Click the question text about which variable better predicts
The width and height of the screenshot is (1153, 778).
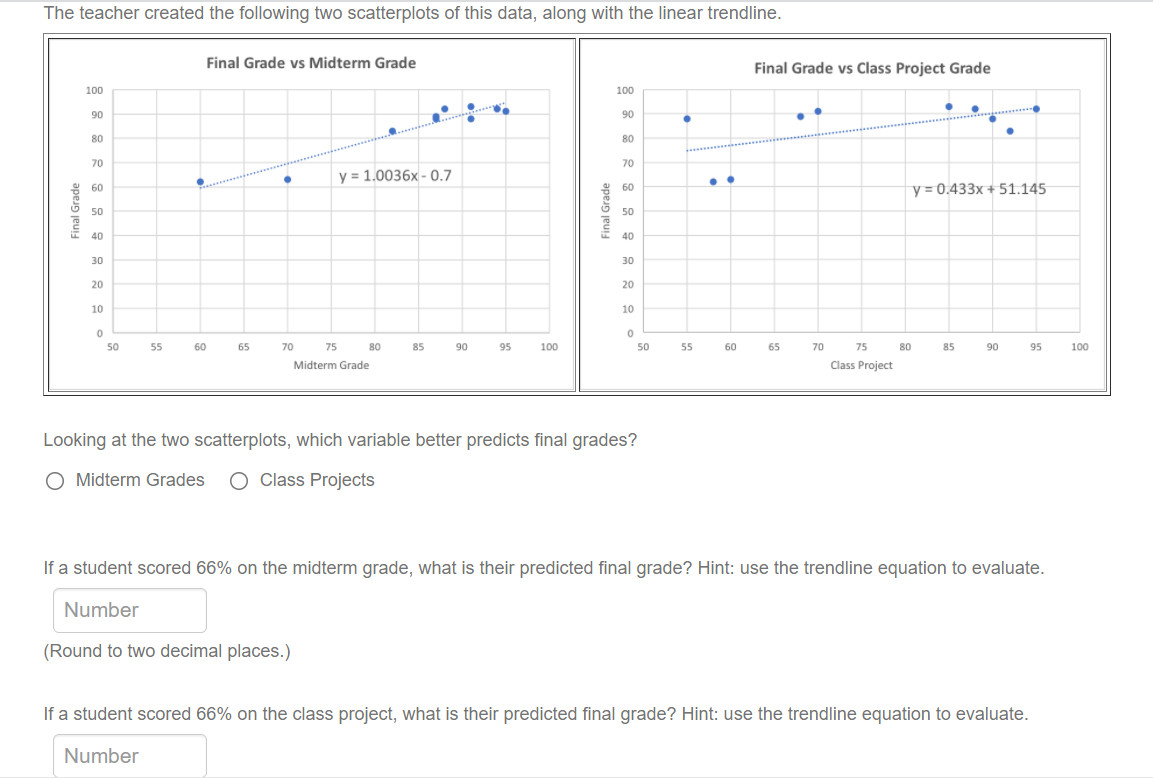coord(340,440)
